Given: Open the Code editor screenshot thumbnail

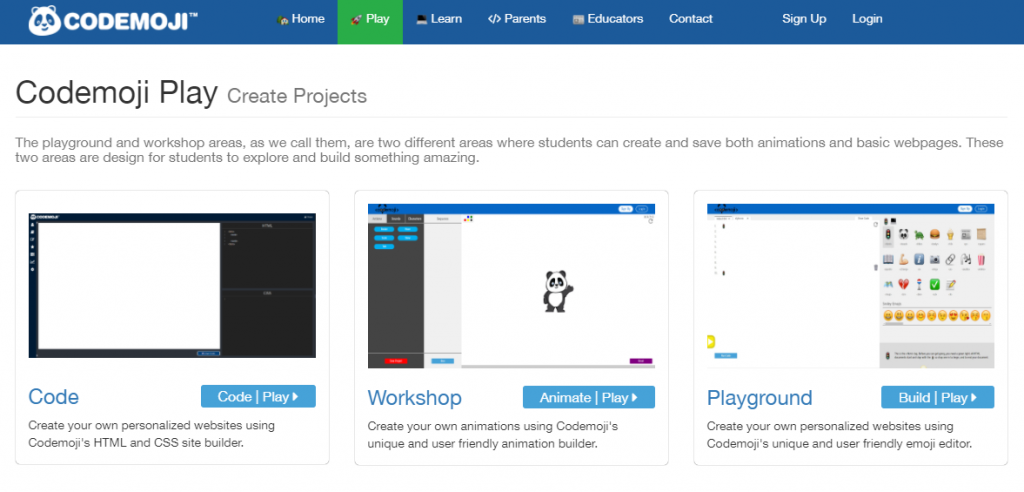Looking at the screenshot, I should pyautogui.click(x=172, y=285).
